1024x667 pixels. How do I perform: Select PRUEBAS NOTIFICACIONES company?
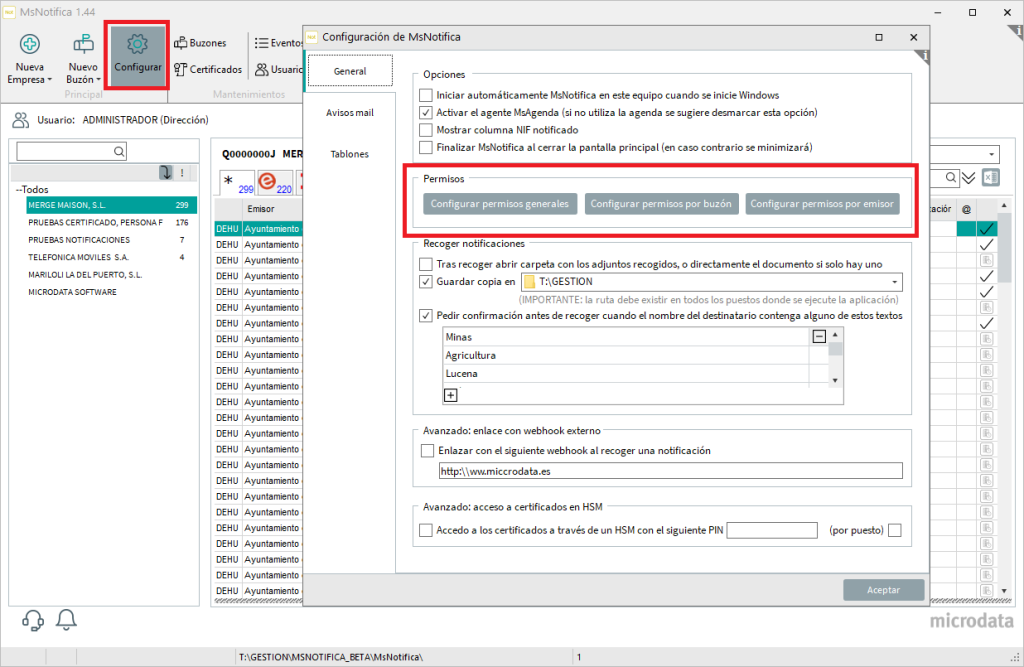tap(111, 240)
